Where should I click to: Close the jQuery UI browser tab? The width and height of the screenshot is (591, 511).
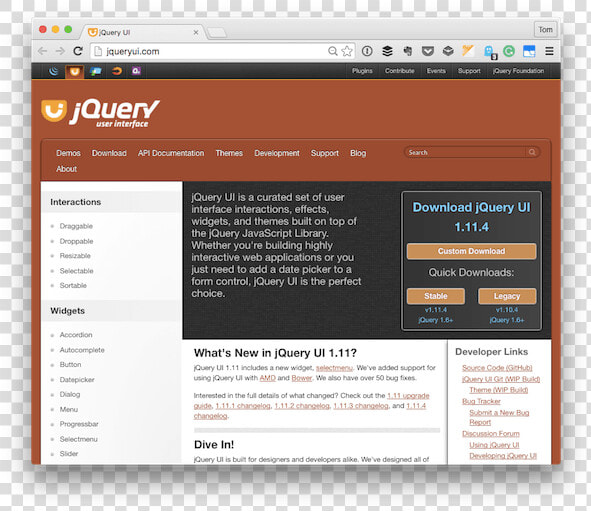click(196, 32)
